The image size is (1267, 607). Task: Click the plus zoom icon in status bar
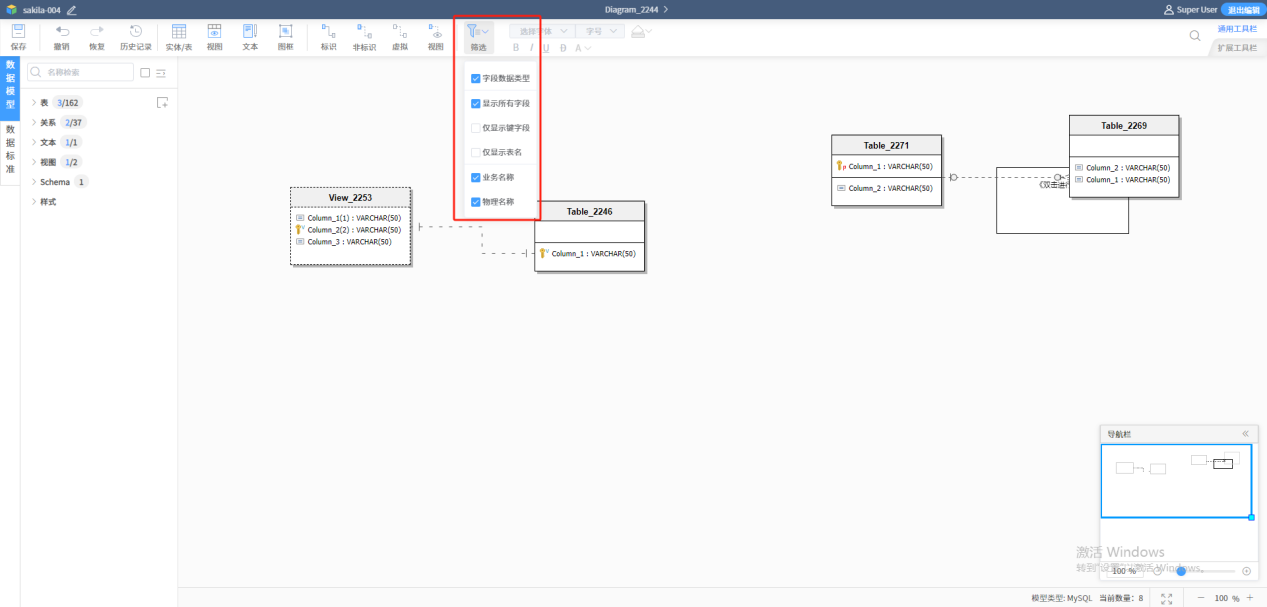1250,598
